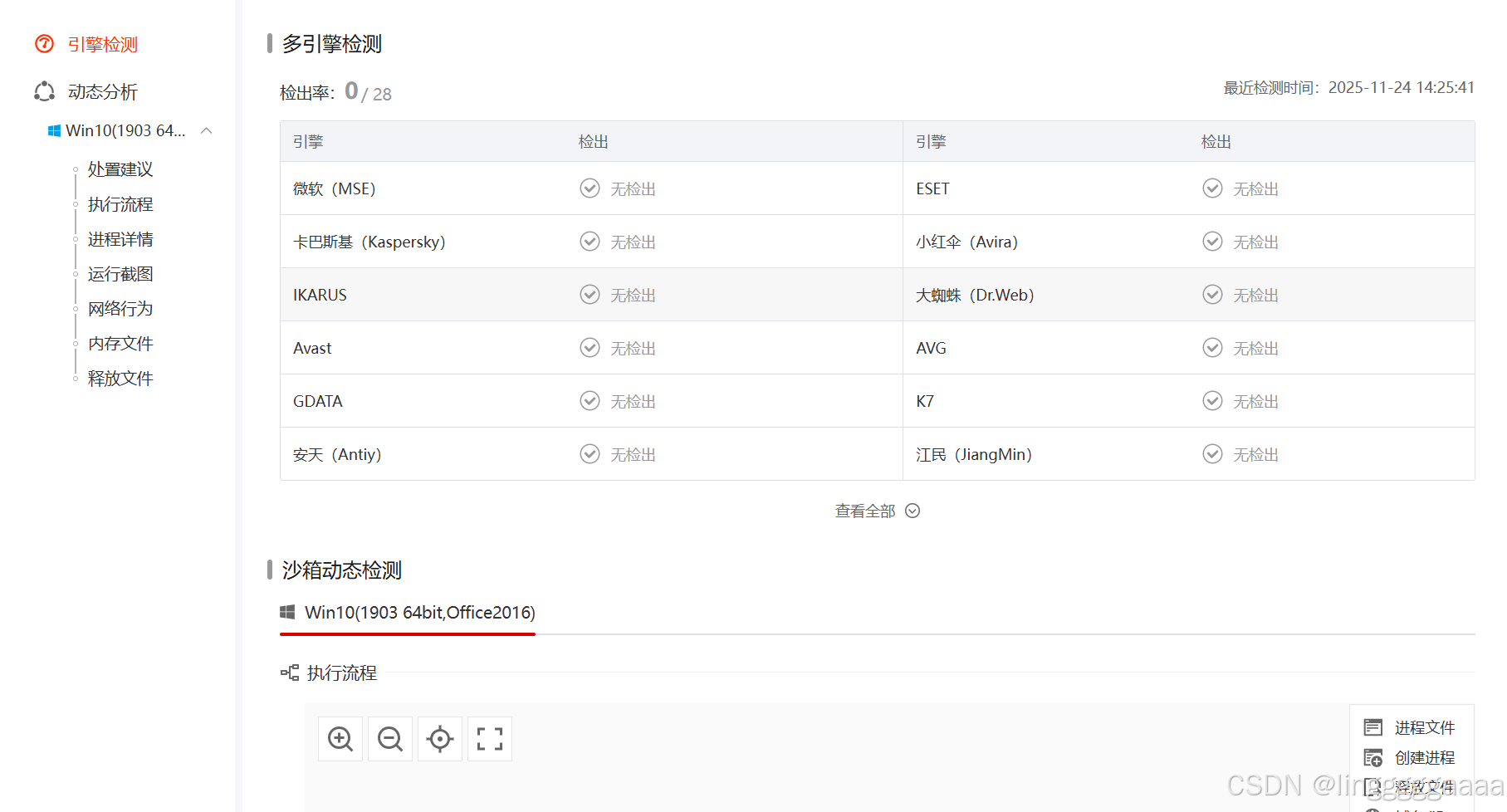
Task: Click the 多引擎检测 section heading
Action: point(332,44)
